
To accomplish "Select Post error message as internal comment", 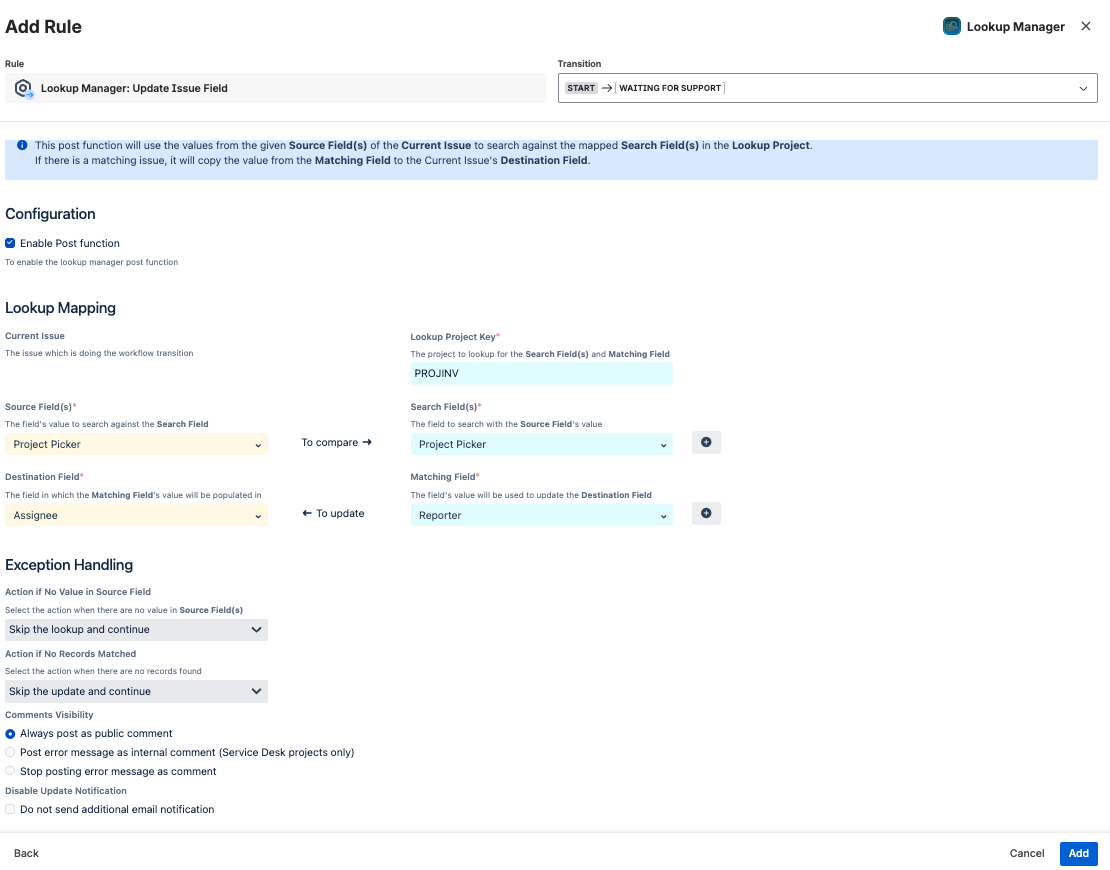I will click(x=10, y=752).
